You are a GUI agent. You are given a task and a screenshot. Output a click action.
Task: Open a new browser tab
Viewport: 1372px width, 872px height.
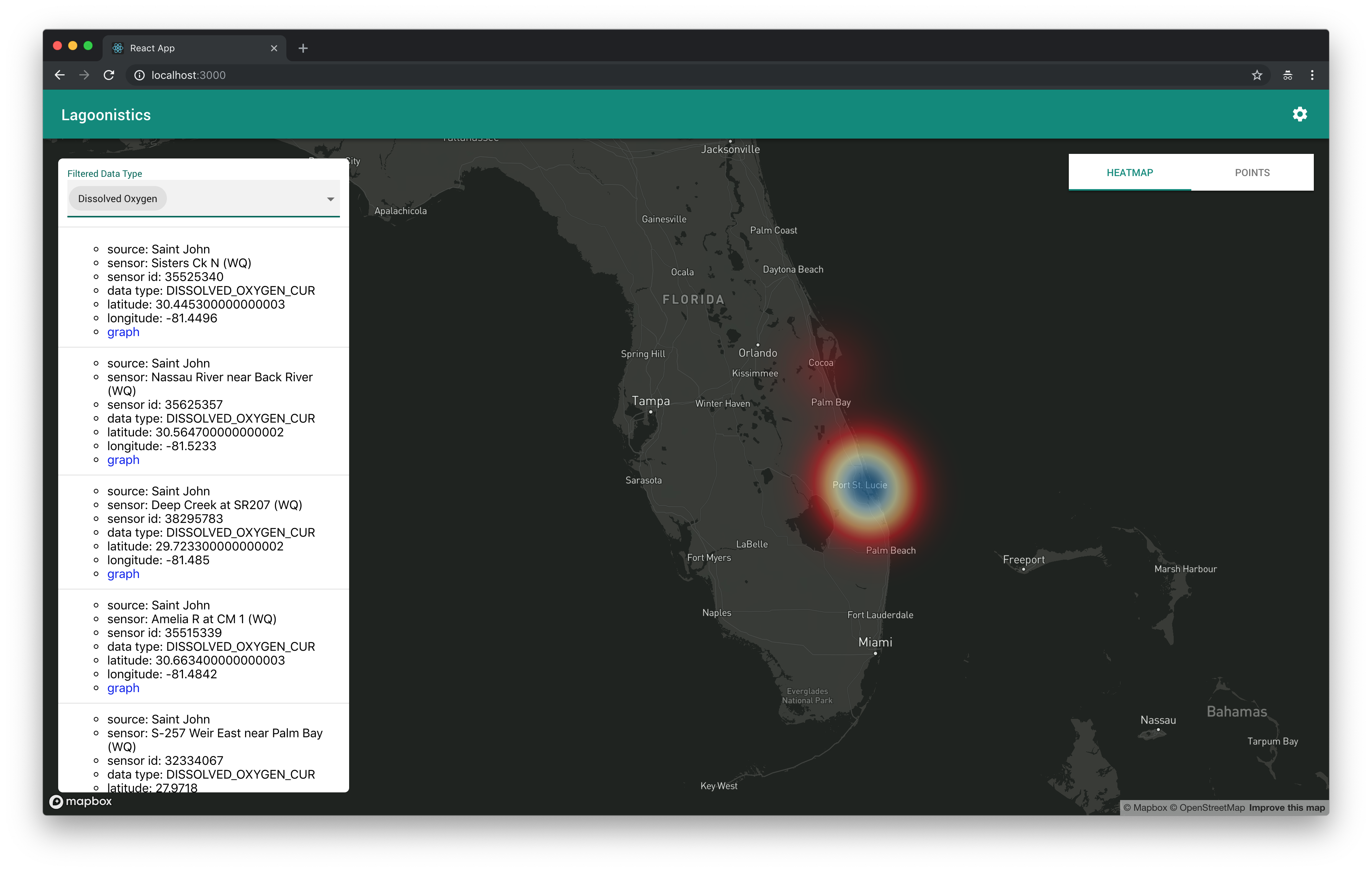[x=303, y=48]
